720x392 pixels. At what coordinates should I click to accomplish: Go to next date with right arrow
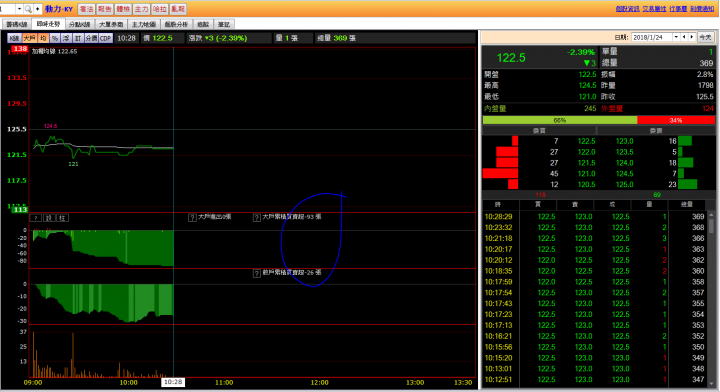[x=692, y=37]
